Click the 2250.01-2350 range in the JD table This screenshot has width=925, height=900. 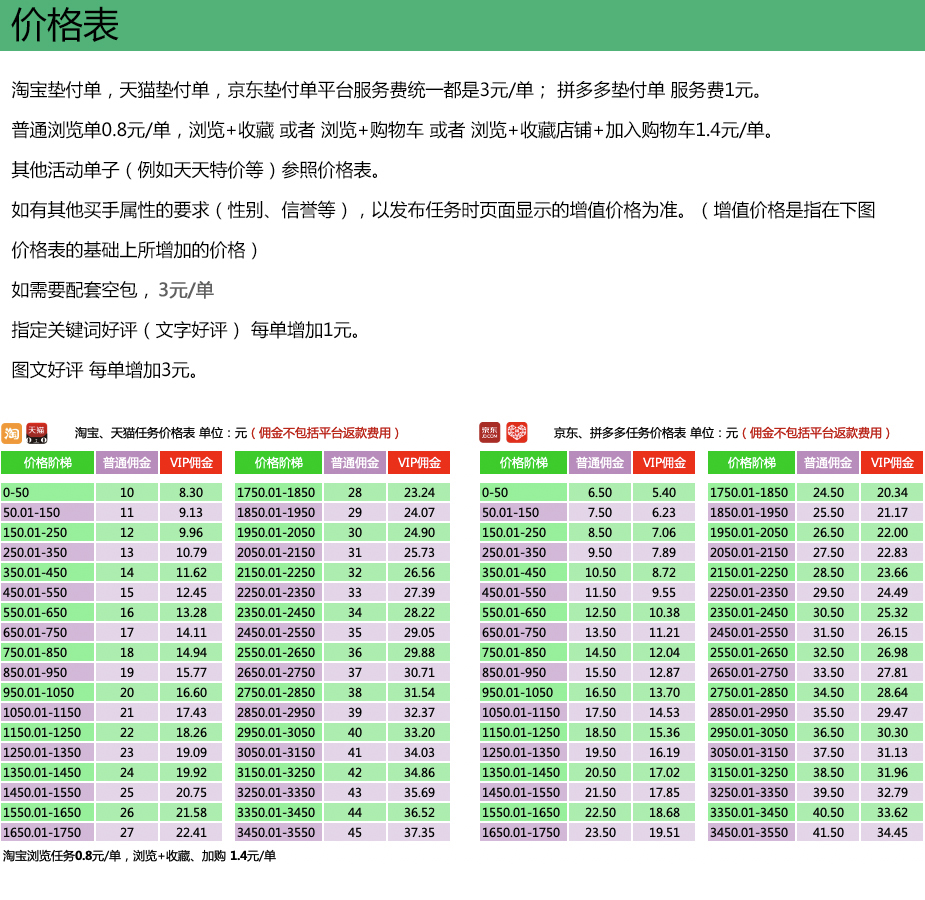[752, 593]
